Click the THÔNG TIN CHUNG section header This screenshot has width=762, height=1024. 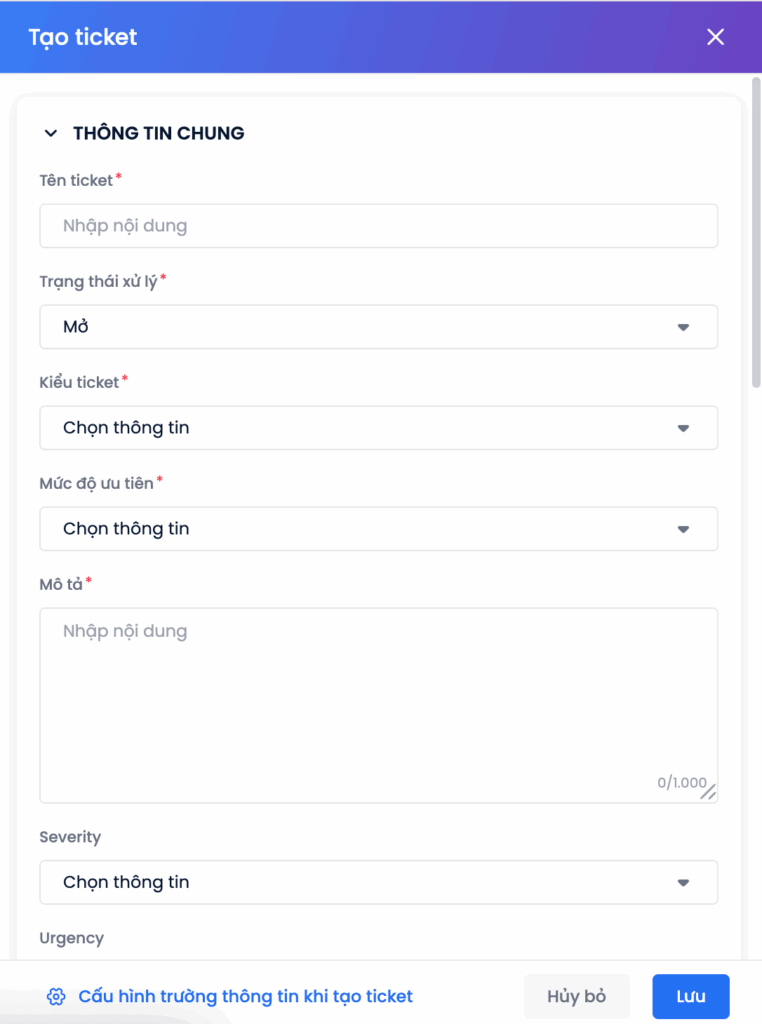pyautogui.click(x=159, y=133)
